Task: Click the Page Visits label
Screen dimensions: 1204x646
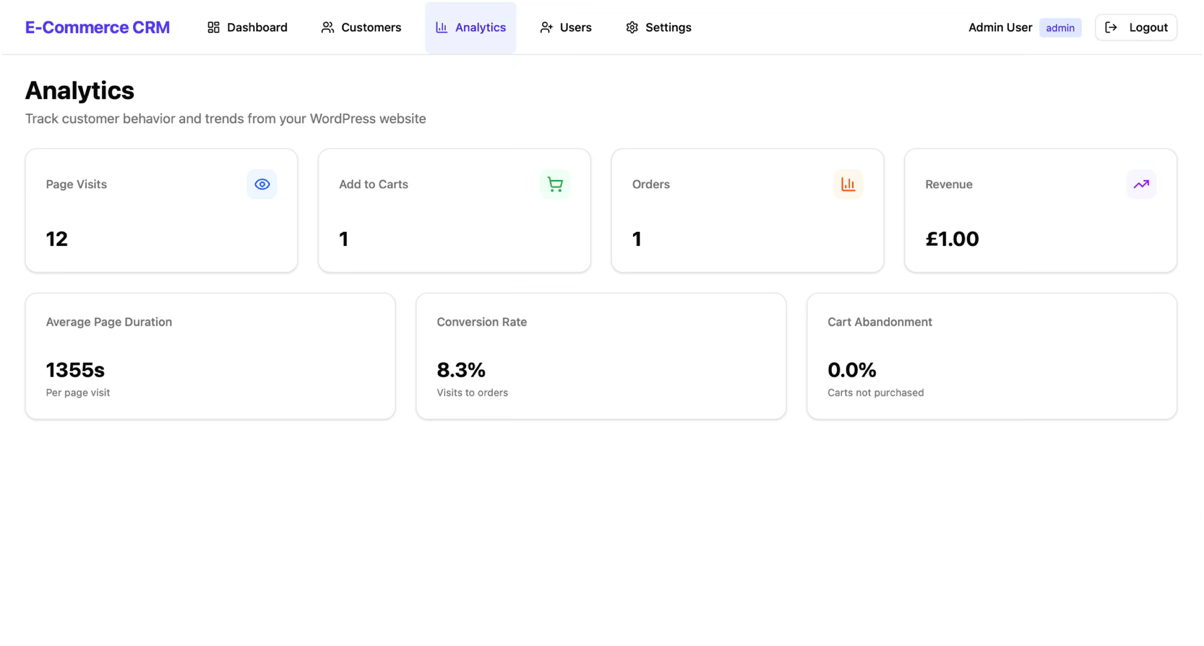Action: click(76, 184)
